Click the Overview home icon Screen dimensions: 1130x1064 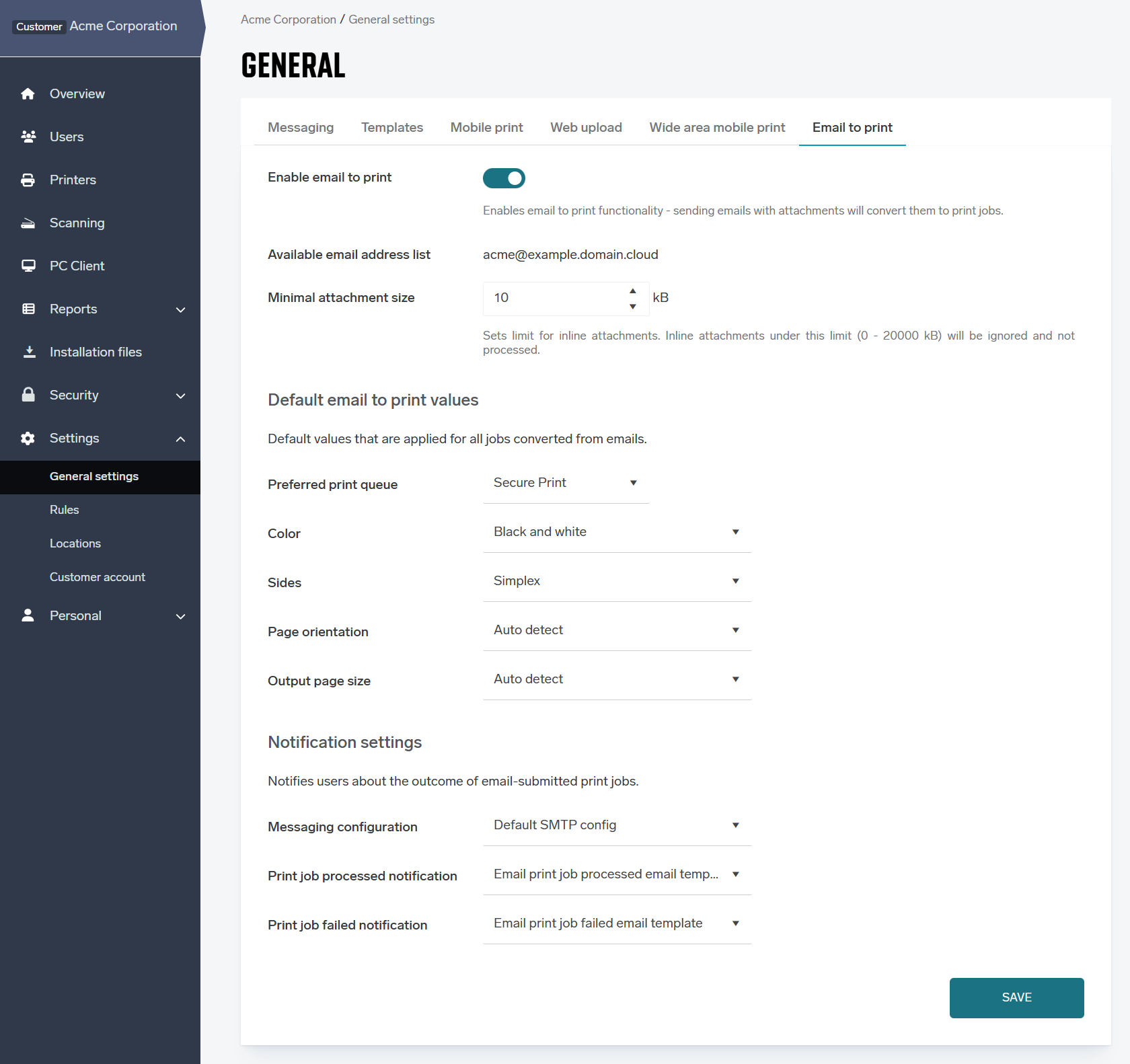tap(28, 94)
